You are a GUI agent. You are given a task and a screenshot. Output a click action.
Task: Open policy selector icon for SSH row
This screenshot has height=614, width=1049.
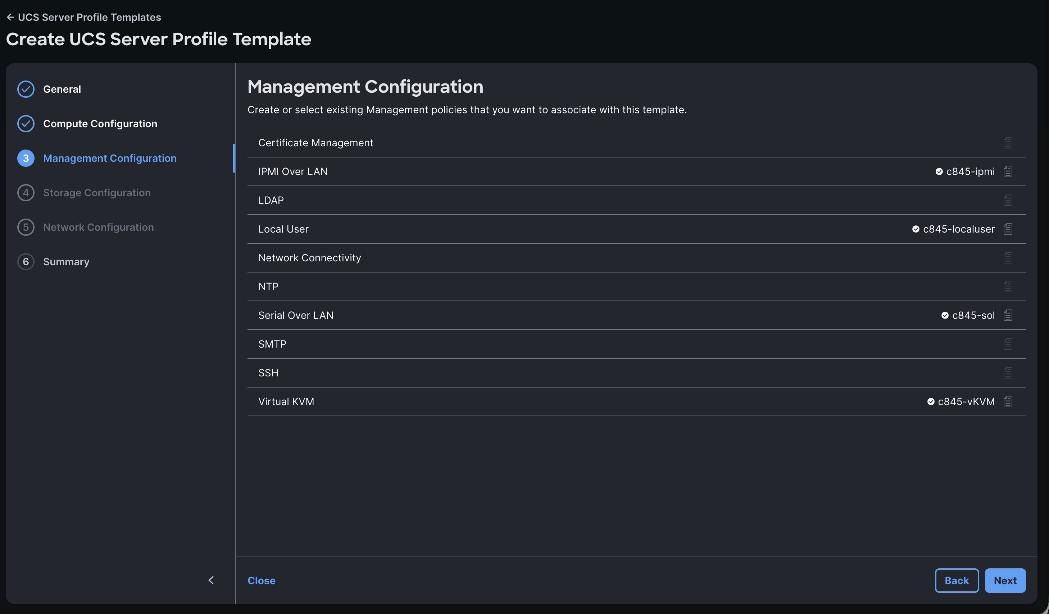point(1008,373)
